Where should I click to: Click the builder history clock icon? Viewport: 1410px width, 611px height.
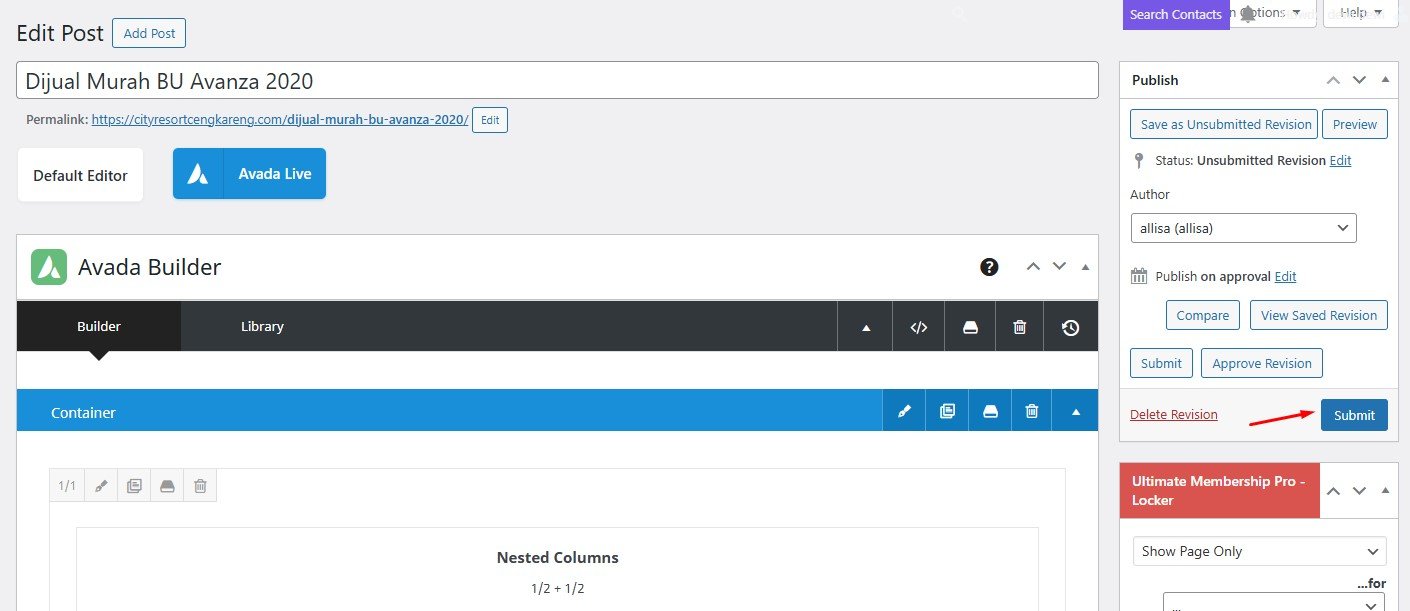click(1070, 327)
